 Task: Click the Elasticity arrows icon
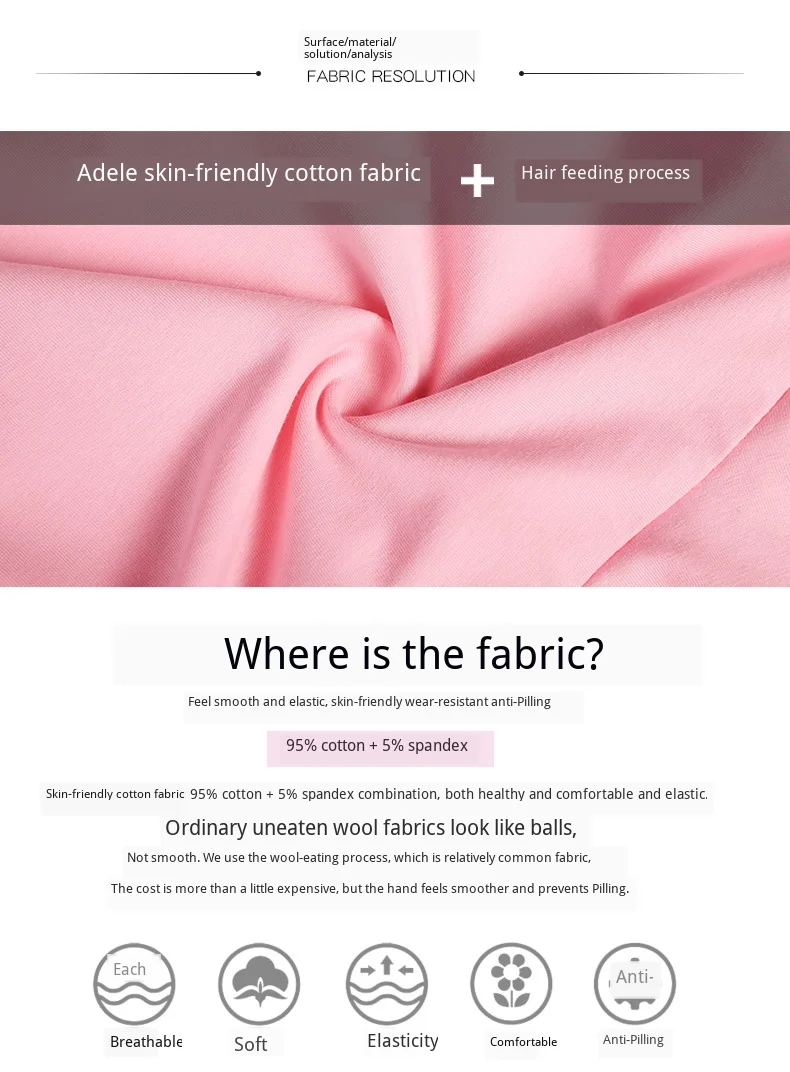pyautogui.click(x=387, y=984)
